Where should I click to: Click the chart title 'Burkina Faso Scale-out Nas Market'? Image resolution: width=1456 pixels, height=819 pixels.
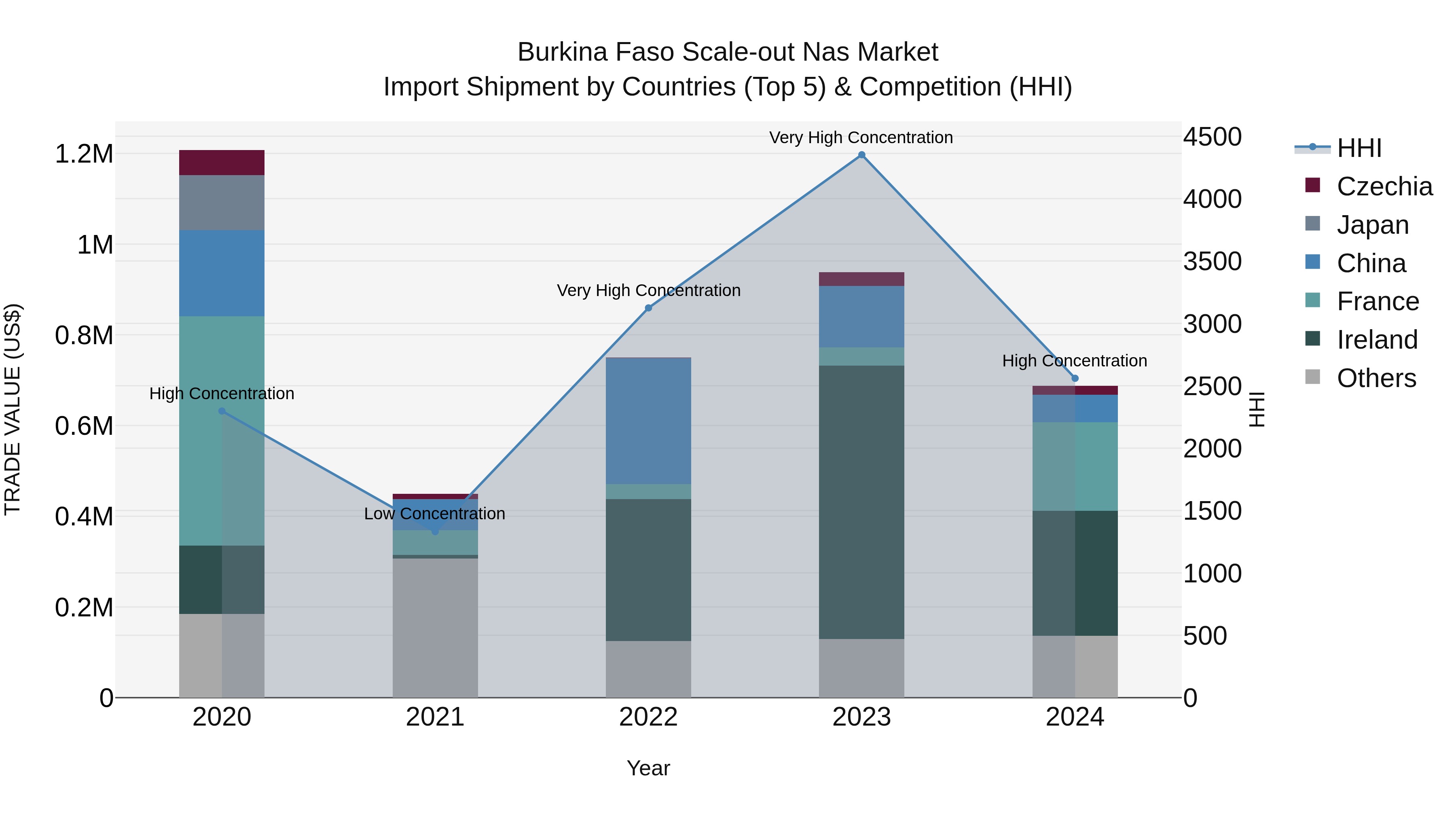728,52
